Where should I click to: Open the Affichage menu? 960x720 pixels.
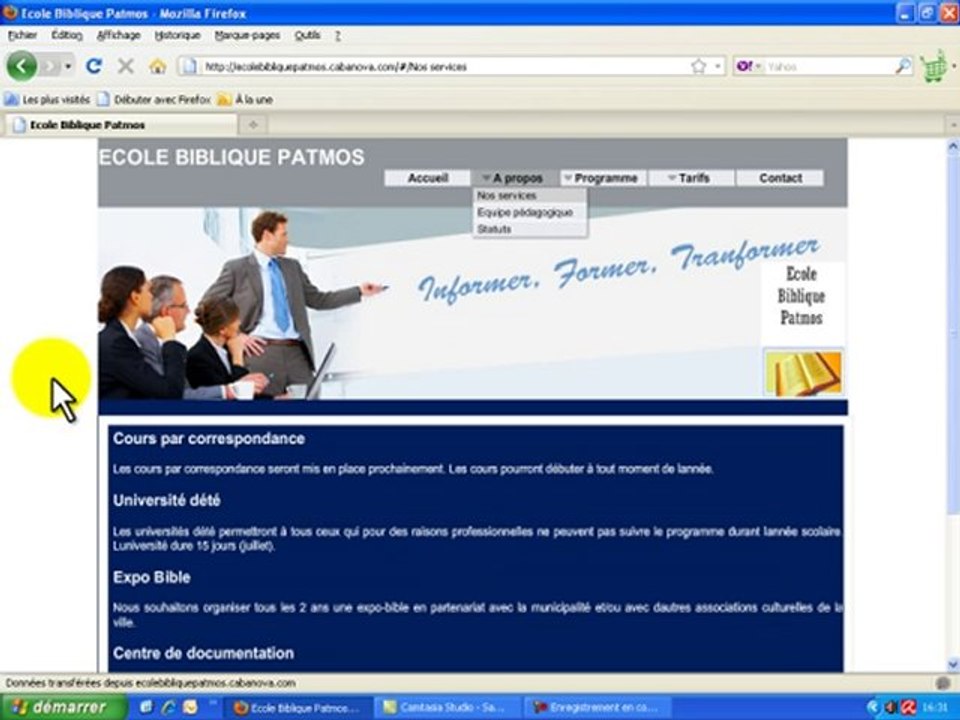(119, 36)
